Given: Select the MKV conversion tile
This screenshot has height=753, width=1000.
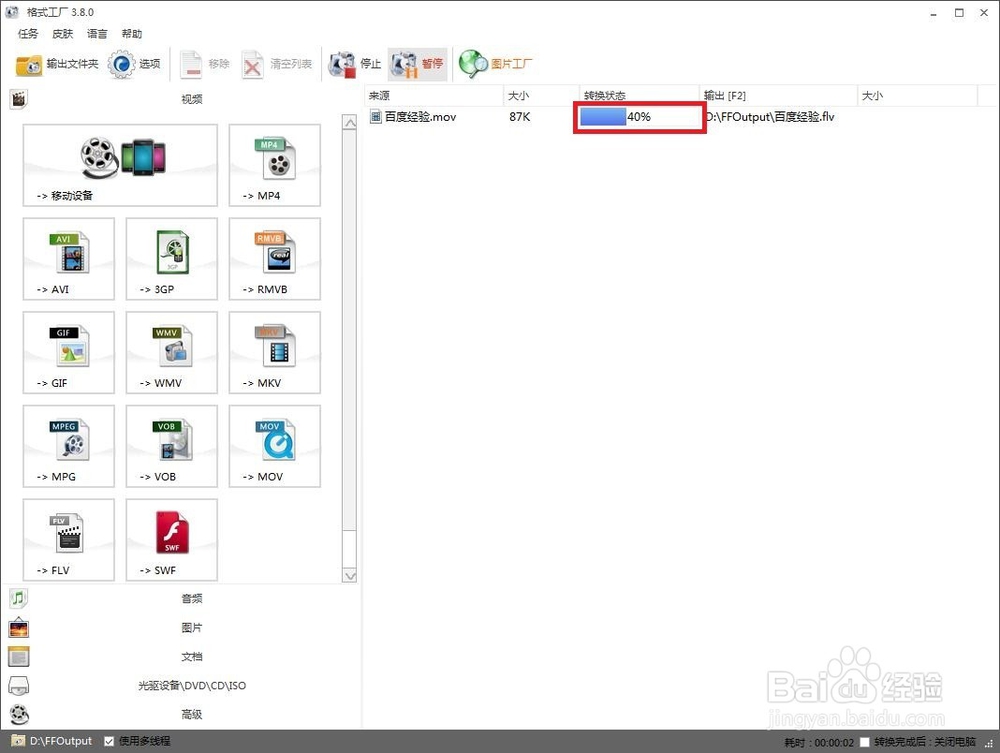Looking at the screenshot, I should [275, 353].
